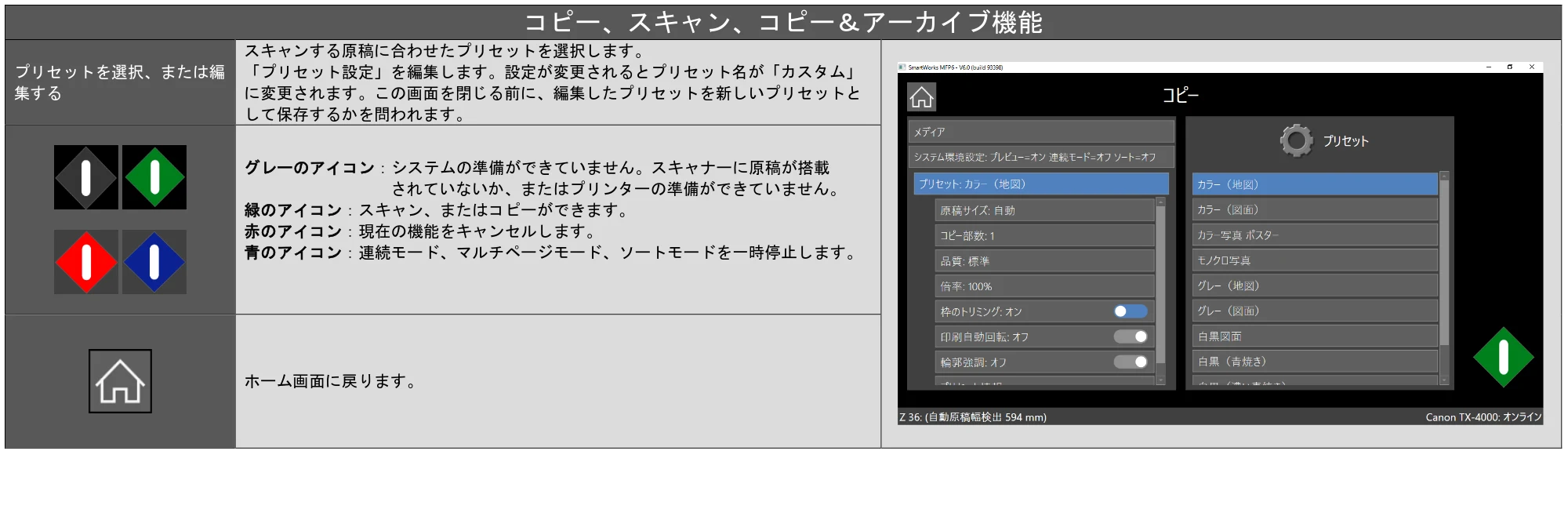Click the large home icon in the left column
The height and width of the screenshot is (531, 1568).
[120, 381]
